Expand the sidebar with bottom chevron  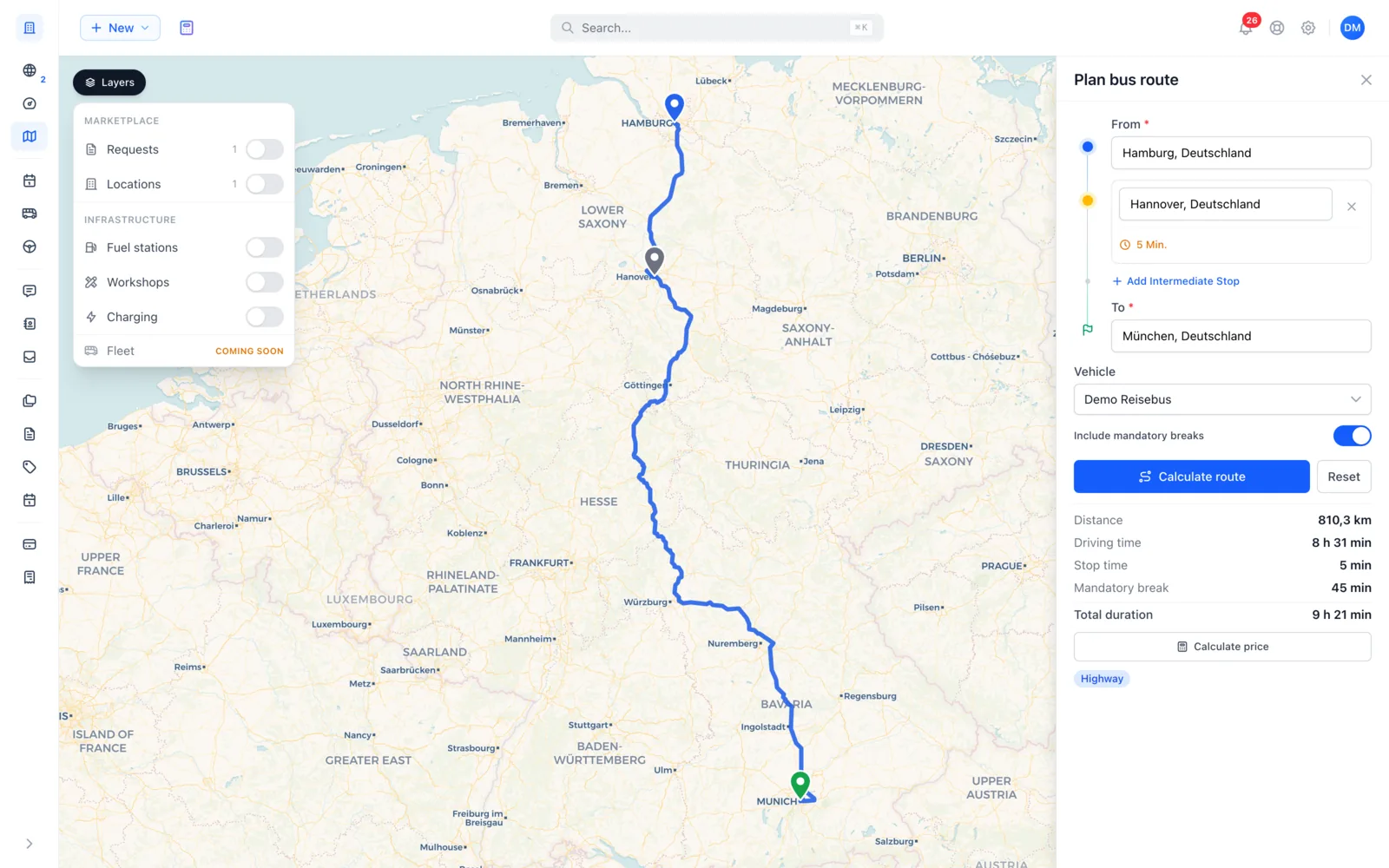pos(30,844)
